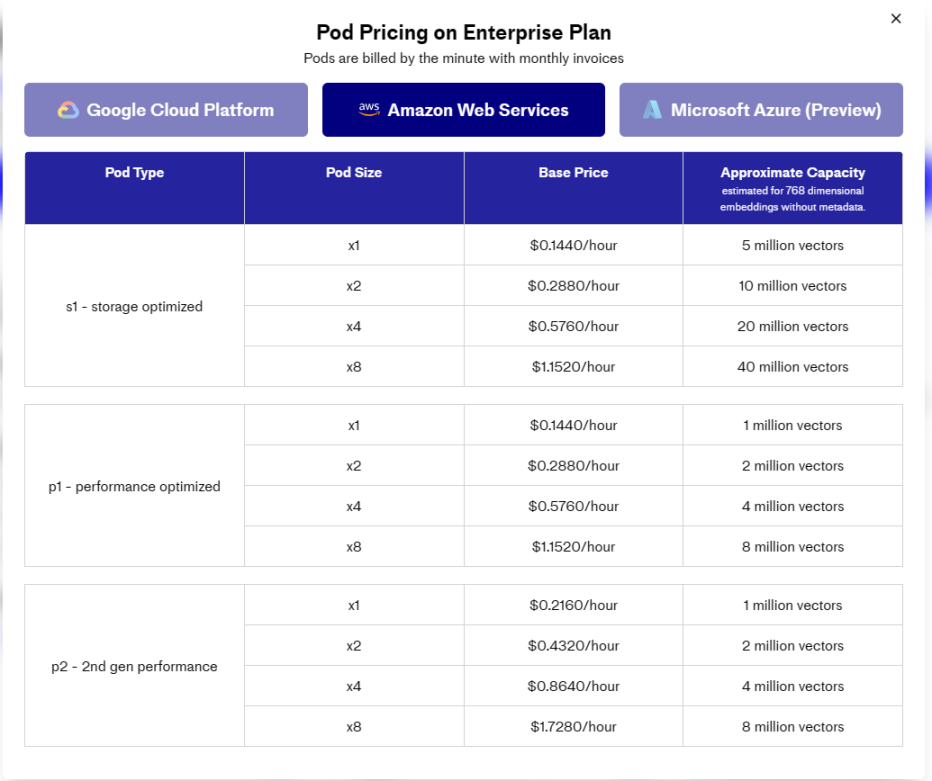Click the Pod Pricing on Enterprise Plan heading

pyautogui.click(x=464, y=33)
